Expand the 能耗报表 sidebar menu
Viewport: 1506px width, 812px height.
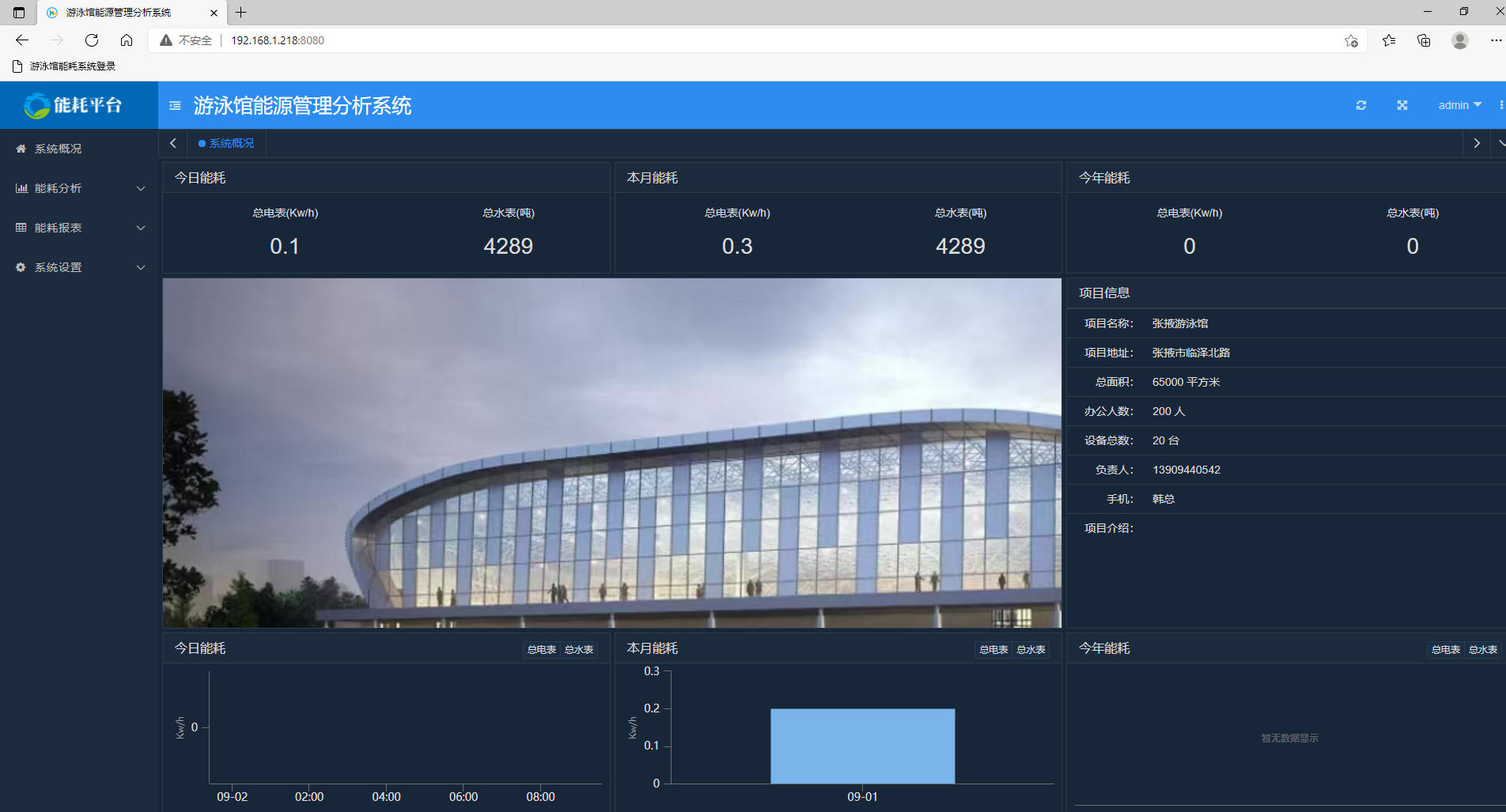[79, 228]
